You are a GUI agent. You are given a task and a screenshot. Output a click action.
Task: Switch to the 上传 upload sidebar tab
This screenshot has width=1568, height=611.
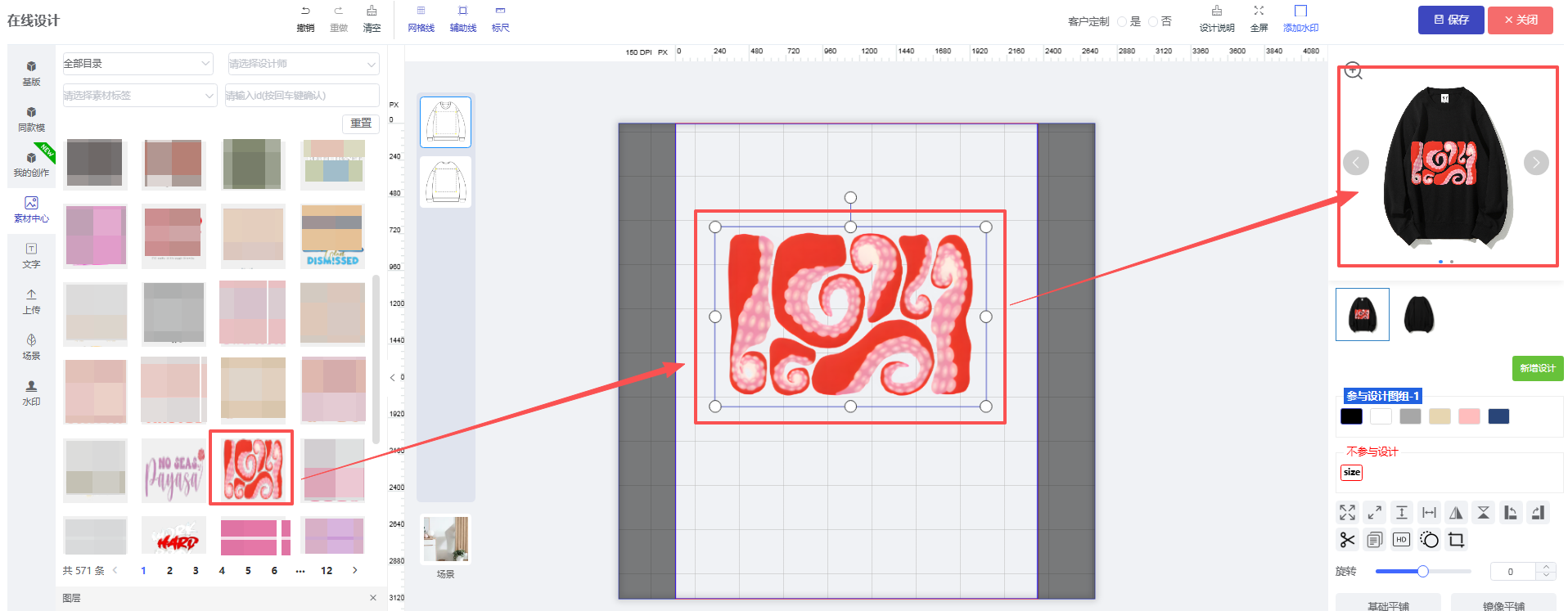31,301
